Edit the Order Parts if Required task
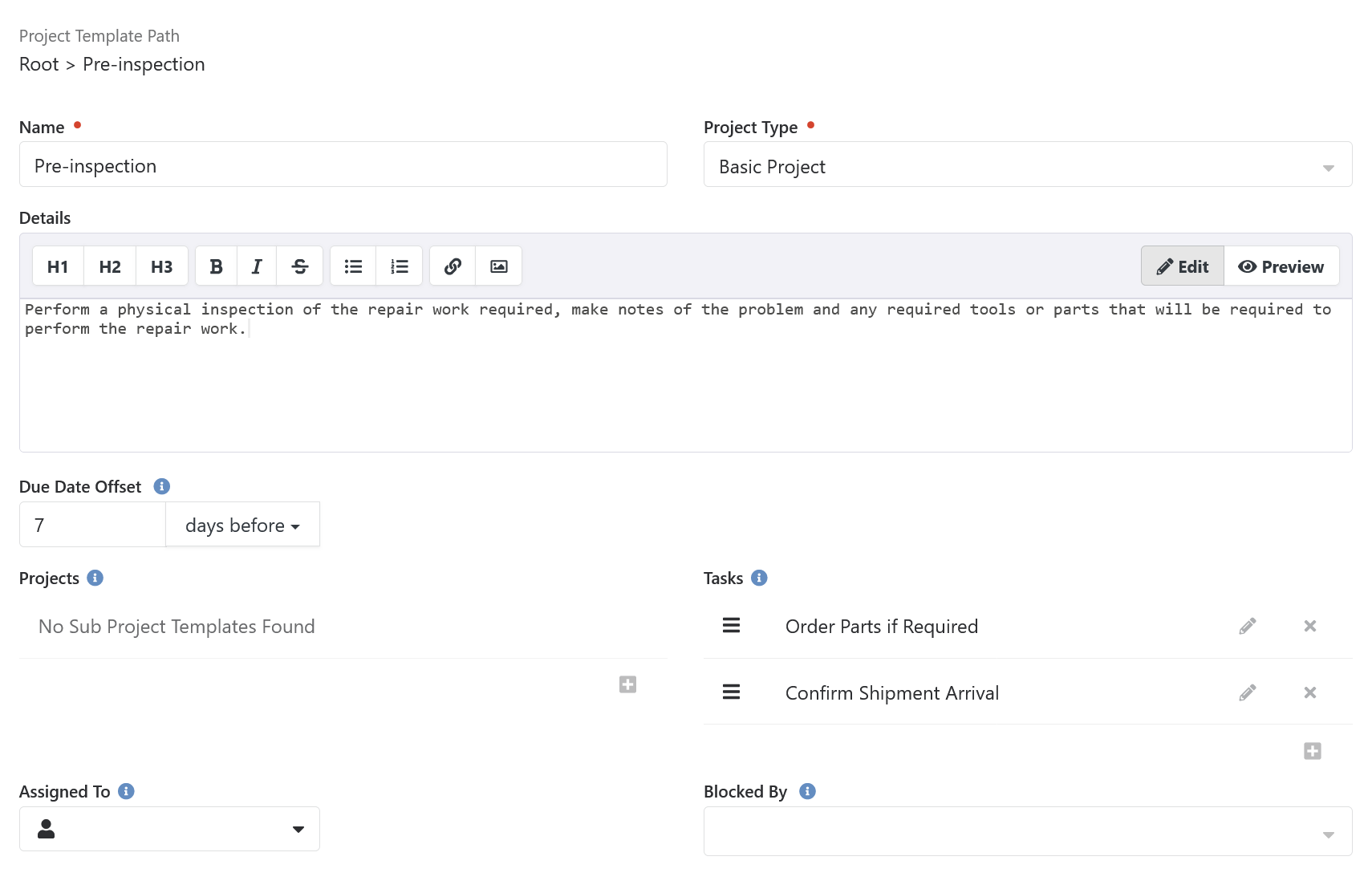Image resolution: width=1372 pixels, height=889 pixels. pos(1247,626)
